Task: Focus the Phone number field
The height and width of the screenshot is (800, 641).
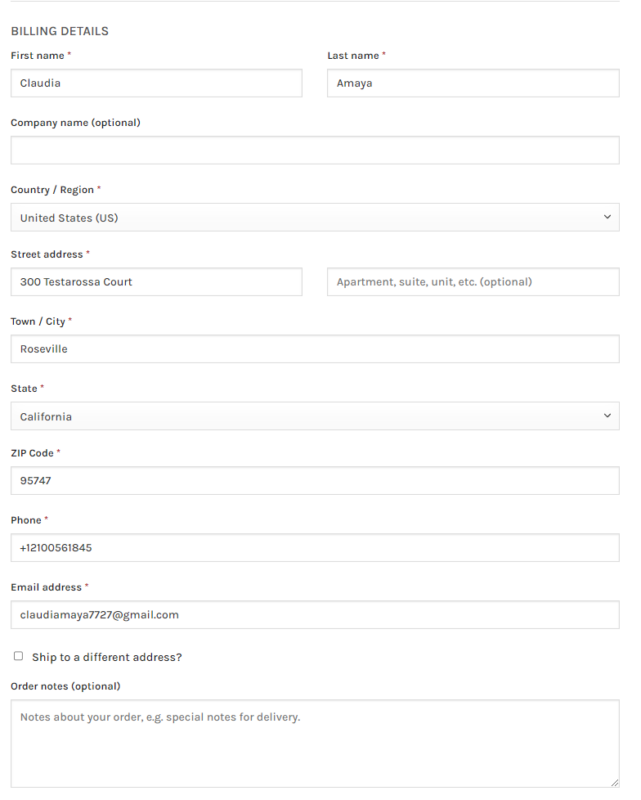Action: [x=315, y=548]
